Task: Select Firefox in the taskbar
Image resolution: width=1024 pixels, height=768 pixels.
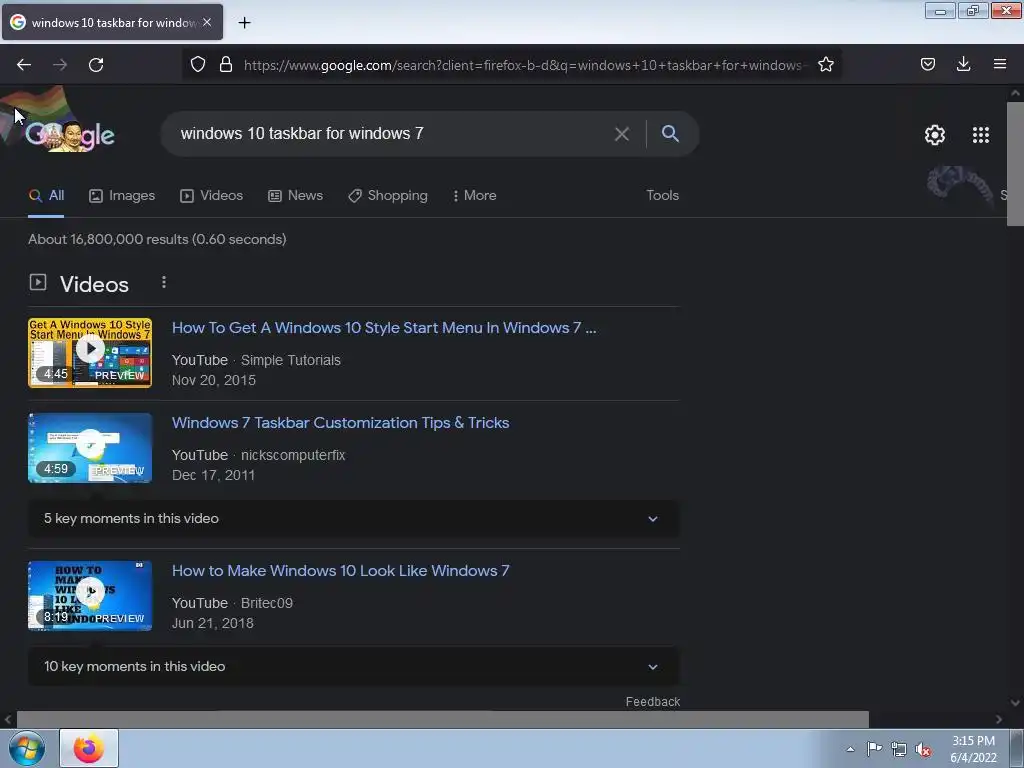Action: pos(89,748)
